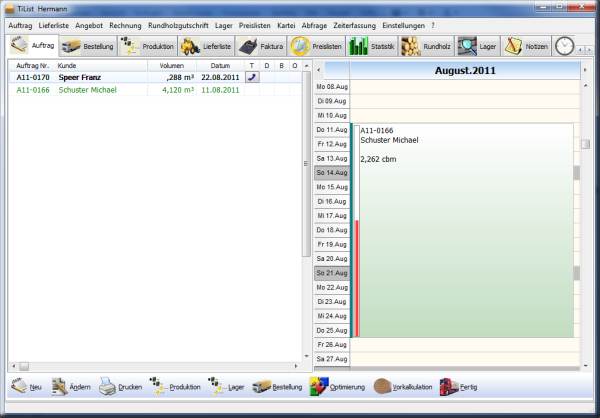Mark order as Fertig

pos(459,387)
